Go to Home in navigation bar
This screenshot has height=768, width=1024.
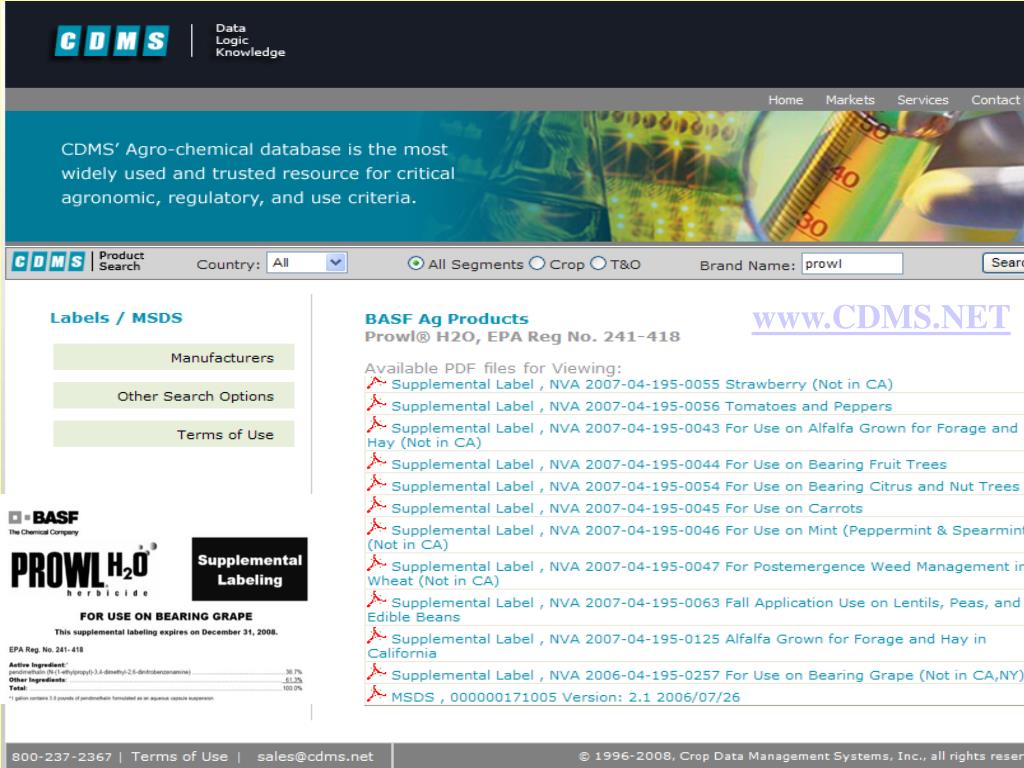pyautogui.click(x=785, y=100)
